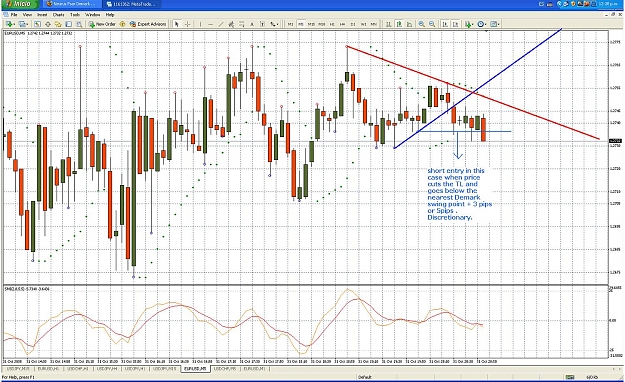Switch to the USDCHF,M5 chart tab
Screen dimensions: 625x382
[225, 369]
